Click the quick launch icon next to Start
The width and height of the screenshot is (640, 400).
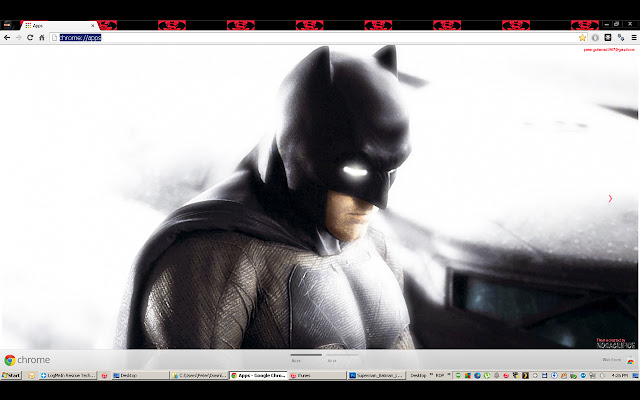click(x=31, y=376)
